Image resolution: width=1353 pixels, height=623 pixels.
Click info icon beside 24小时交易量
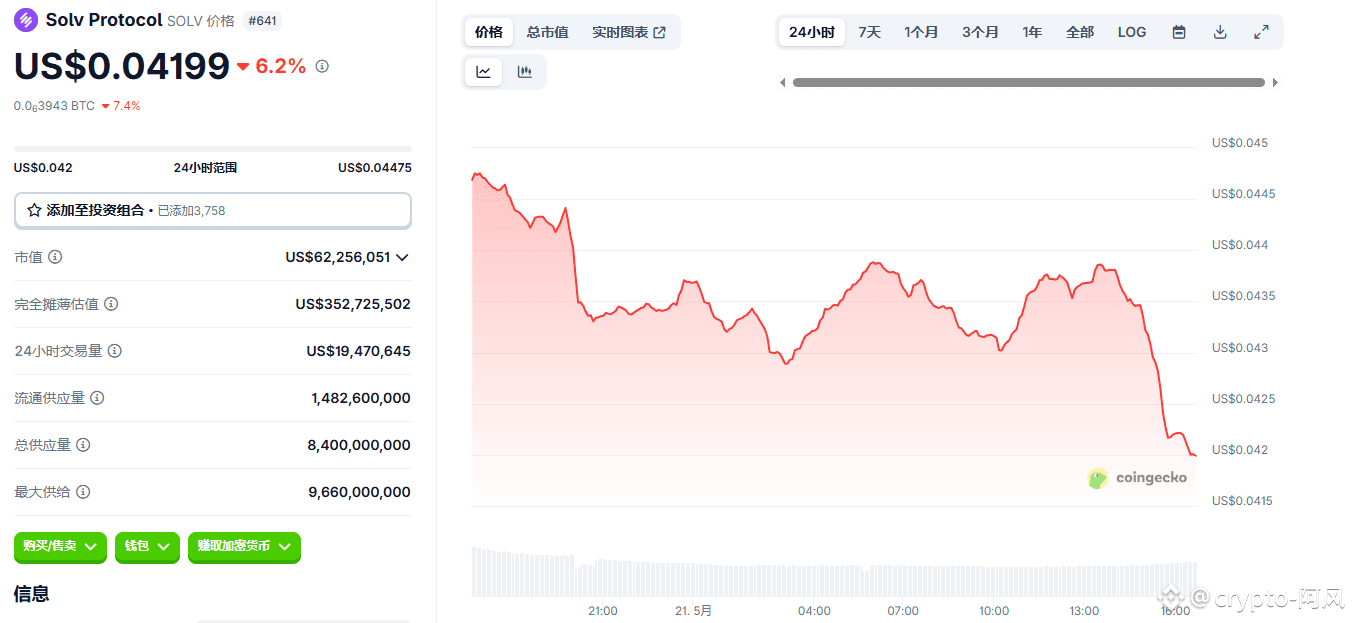pos(115,351)
